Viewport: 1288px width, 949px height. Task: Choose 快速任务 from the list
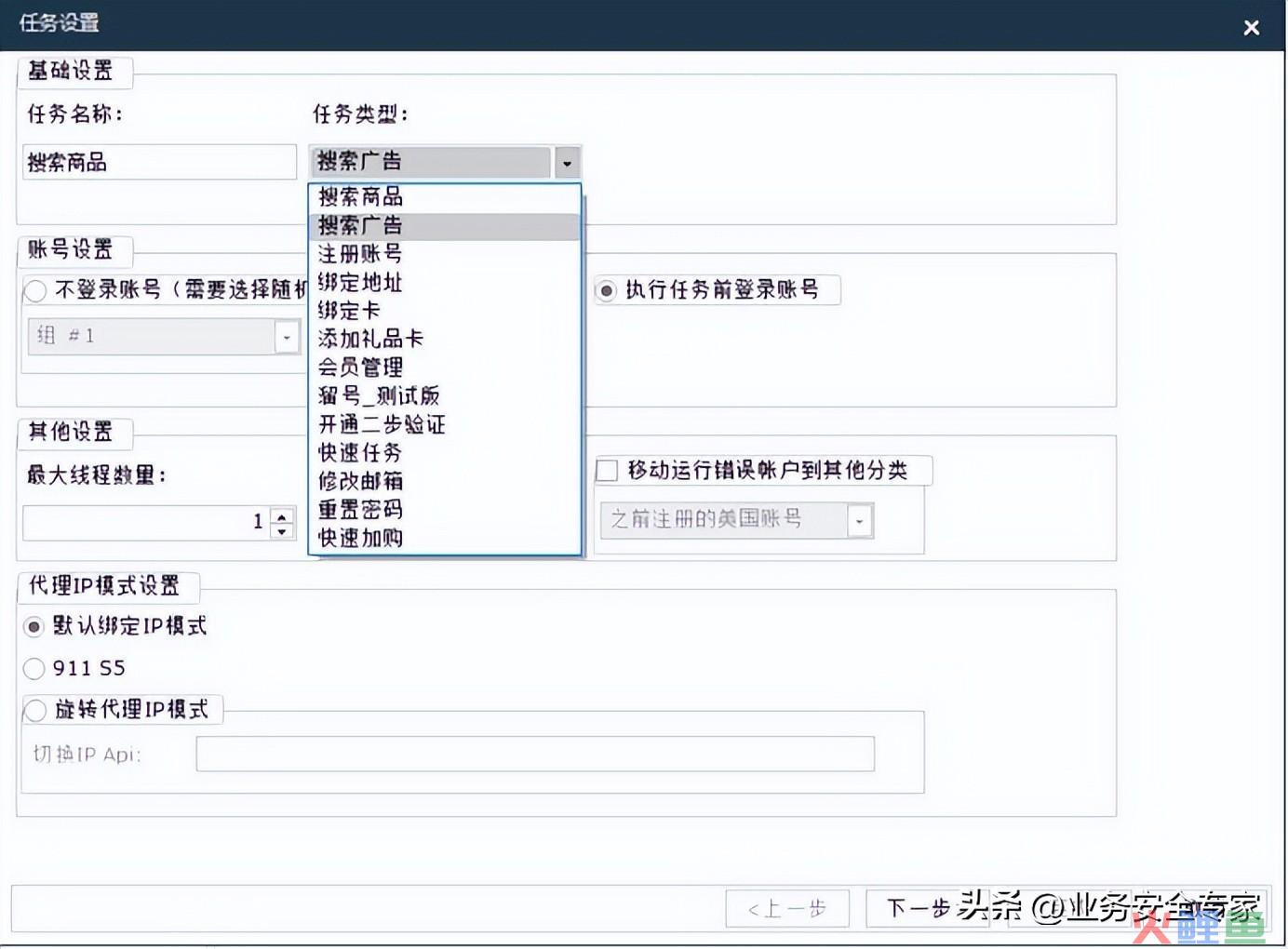(x=445, y=452)
